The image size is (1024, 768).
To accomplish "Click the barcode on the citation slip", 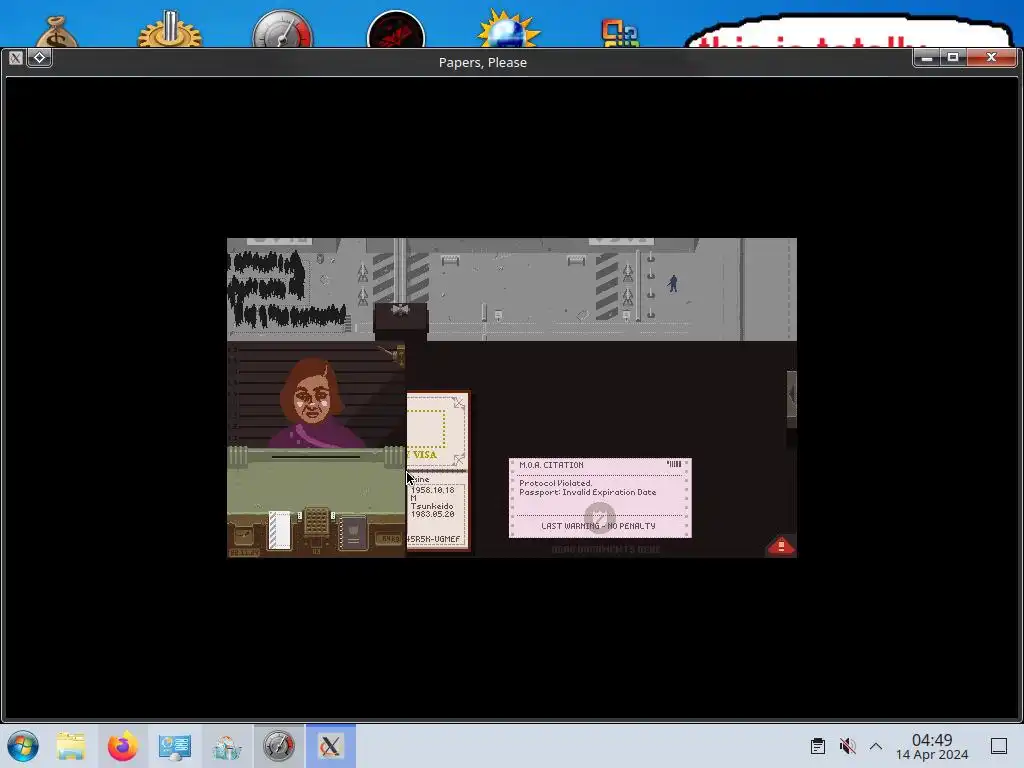I will click(674, 464).
